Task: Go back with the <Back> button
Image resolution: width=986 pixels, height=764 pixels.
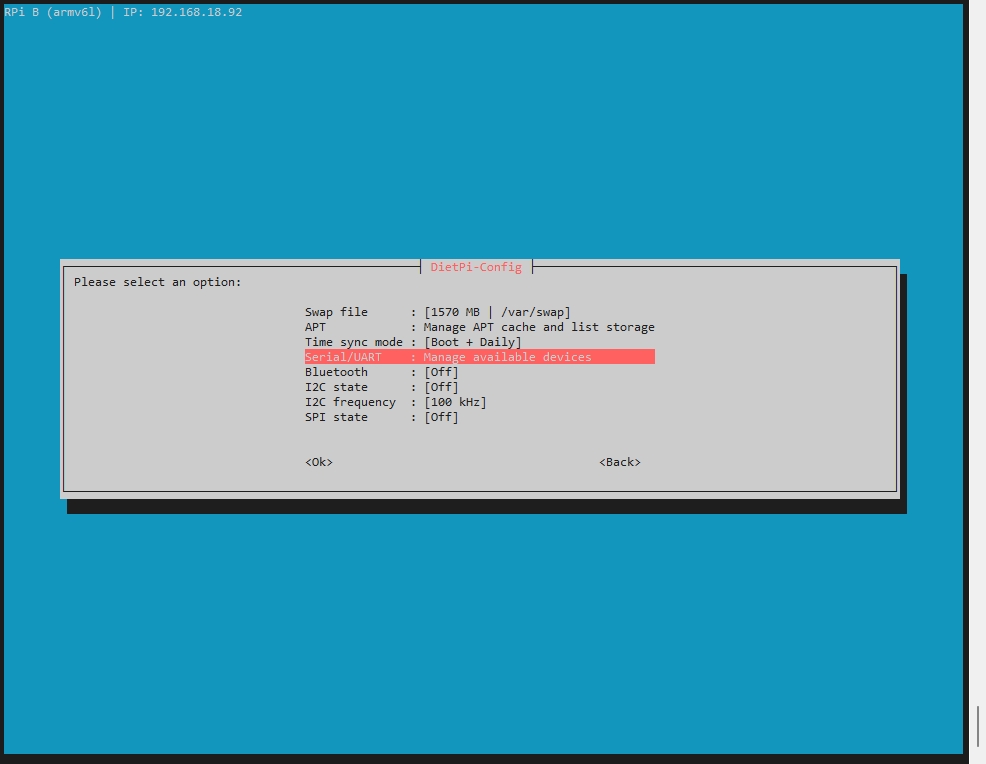Action: pyautogui.click(x=619, y=462)
